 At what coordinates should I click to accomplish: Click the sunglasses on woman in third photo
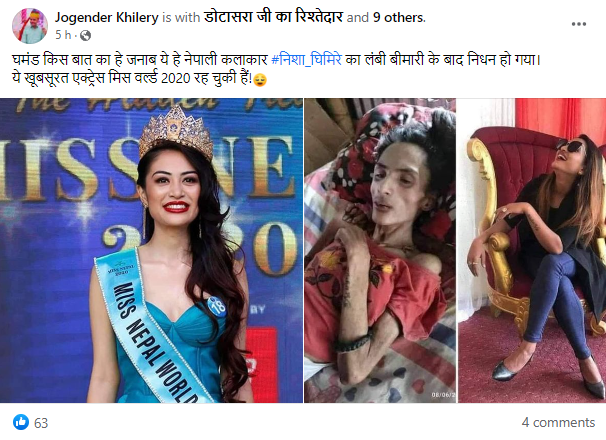570,146
